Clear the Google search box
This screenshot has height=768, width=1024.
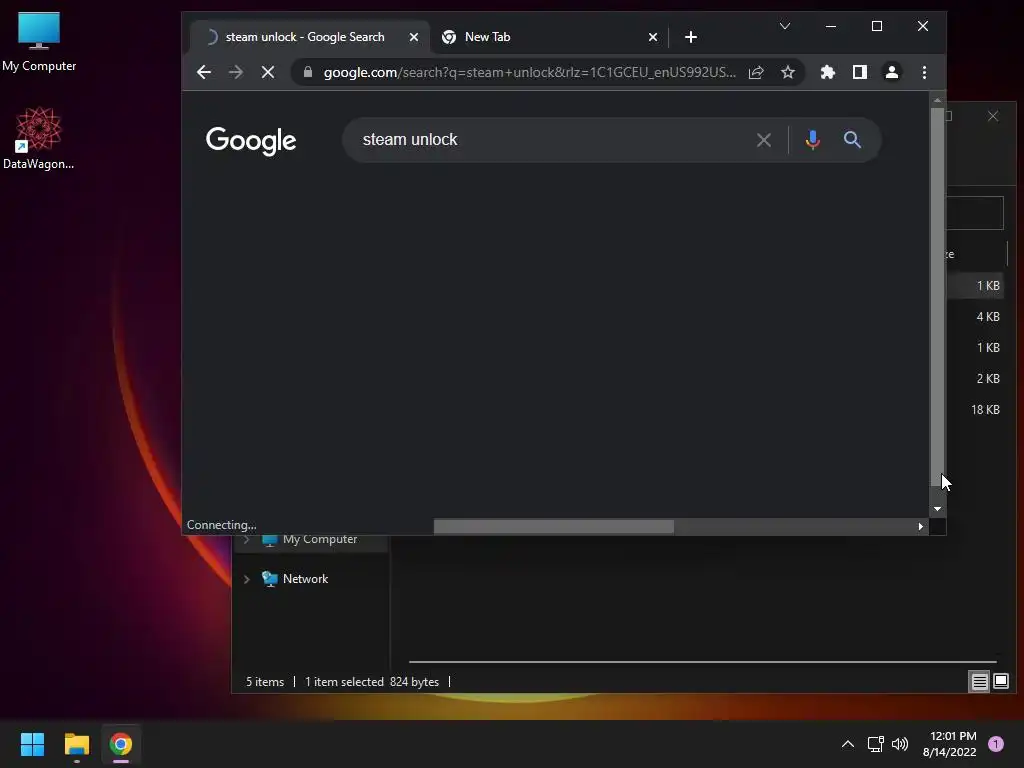763,140
